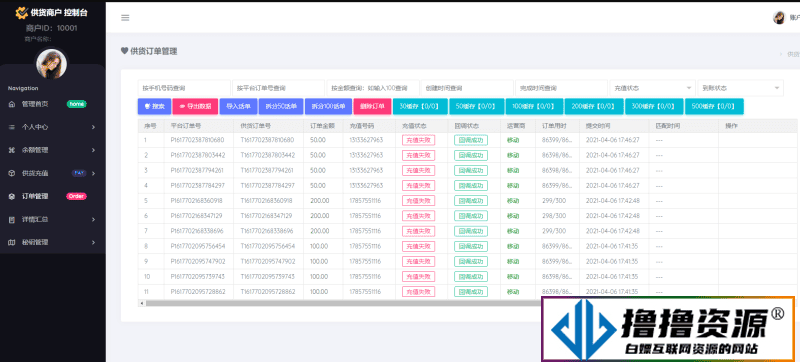Click the PAY badge
Screen dimensions: 800x362
coord(79,173)
